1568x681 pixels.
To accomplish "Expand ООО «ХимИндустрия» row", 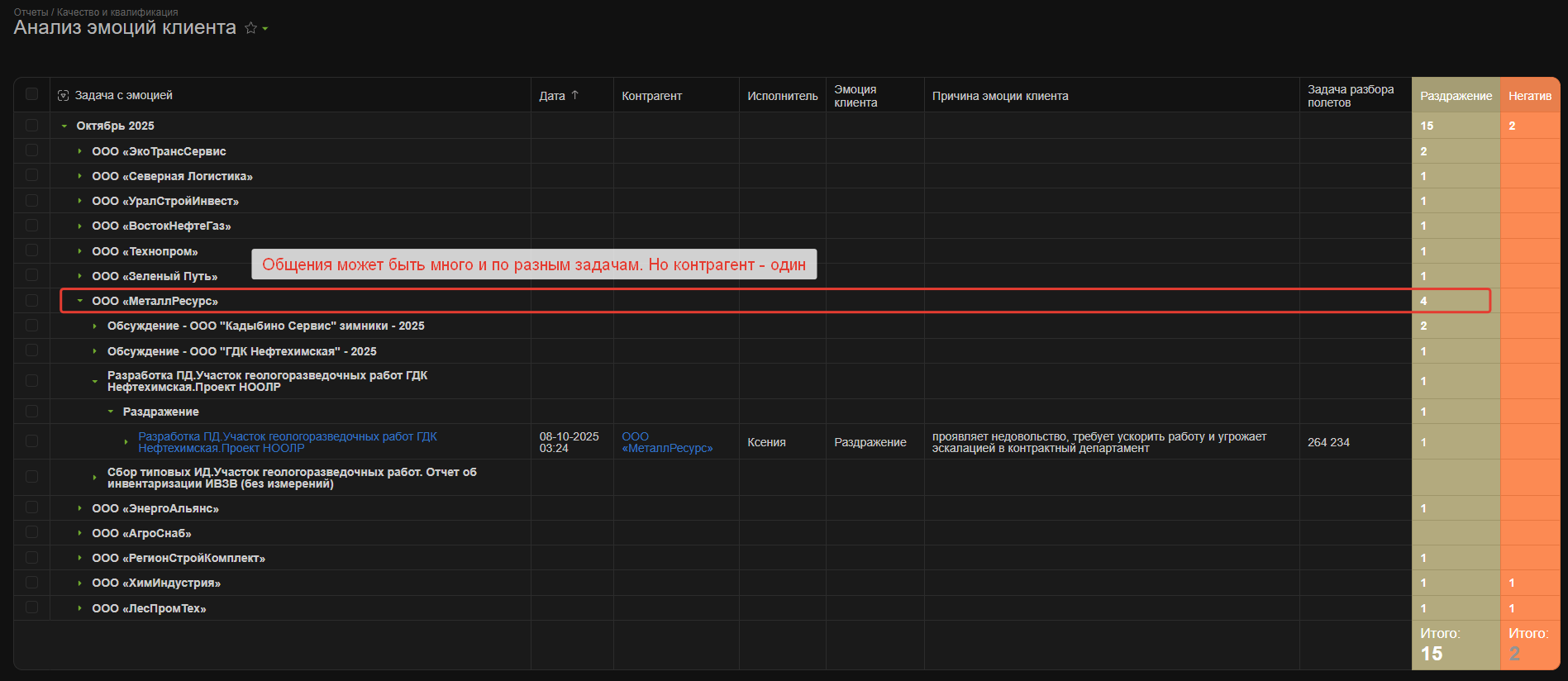I will (79, 583).
